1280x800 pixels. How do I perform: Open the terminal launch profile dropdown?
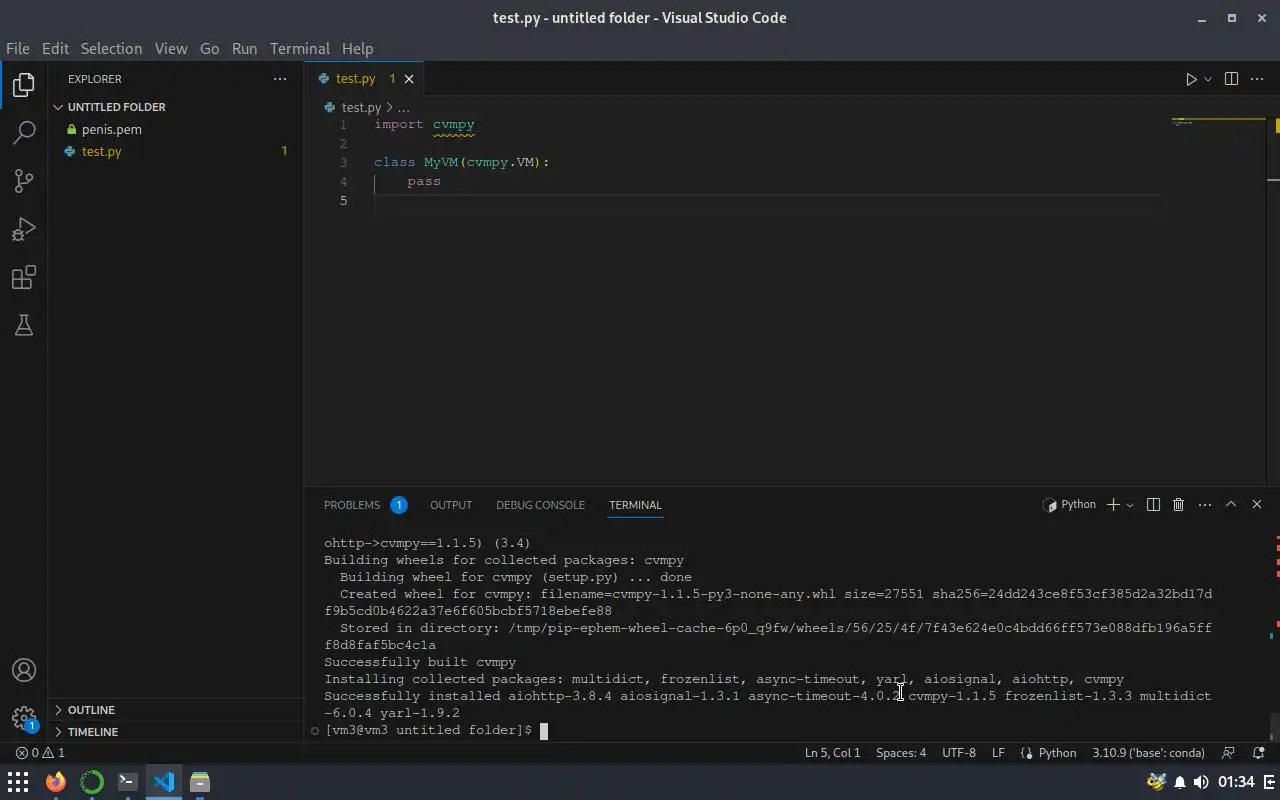click(1130, 505)
